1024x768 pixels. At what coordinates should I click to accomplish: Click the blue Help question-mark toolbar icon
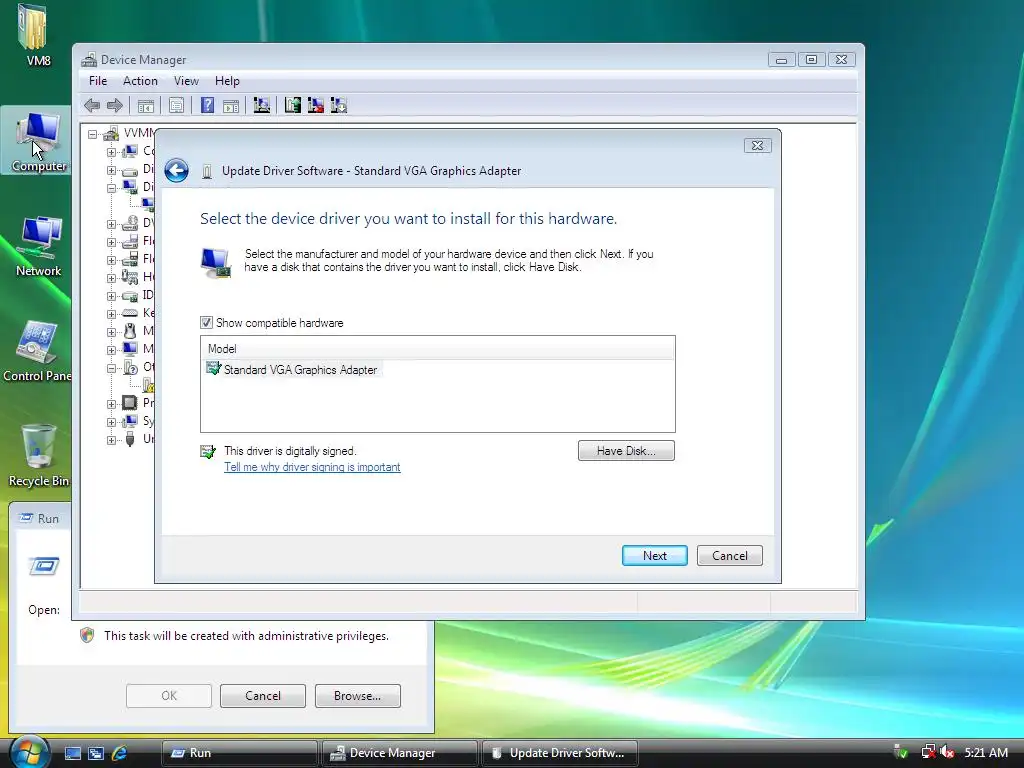click(207, 105)
